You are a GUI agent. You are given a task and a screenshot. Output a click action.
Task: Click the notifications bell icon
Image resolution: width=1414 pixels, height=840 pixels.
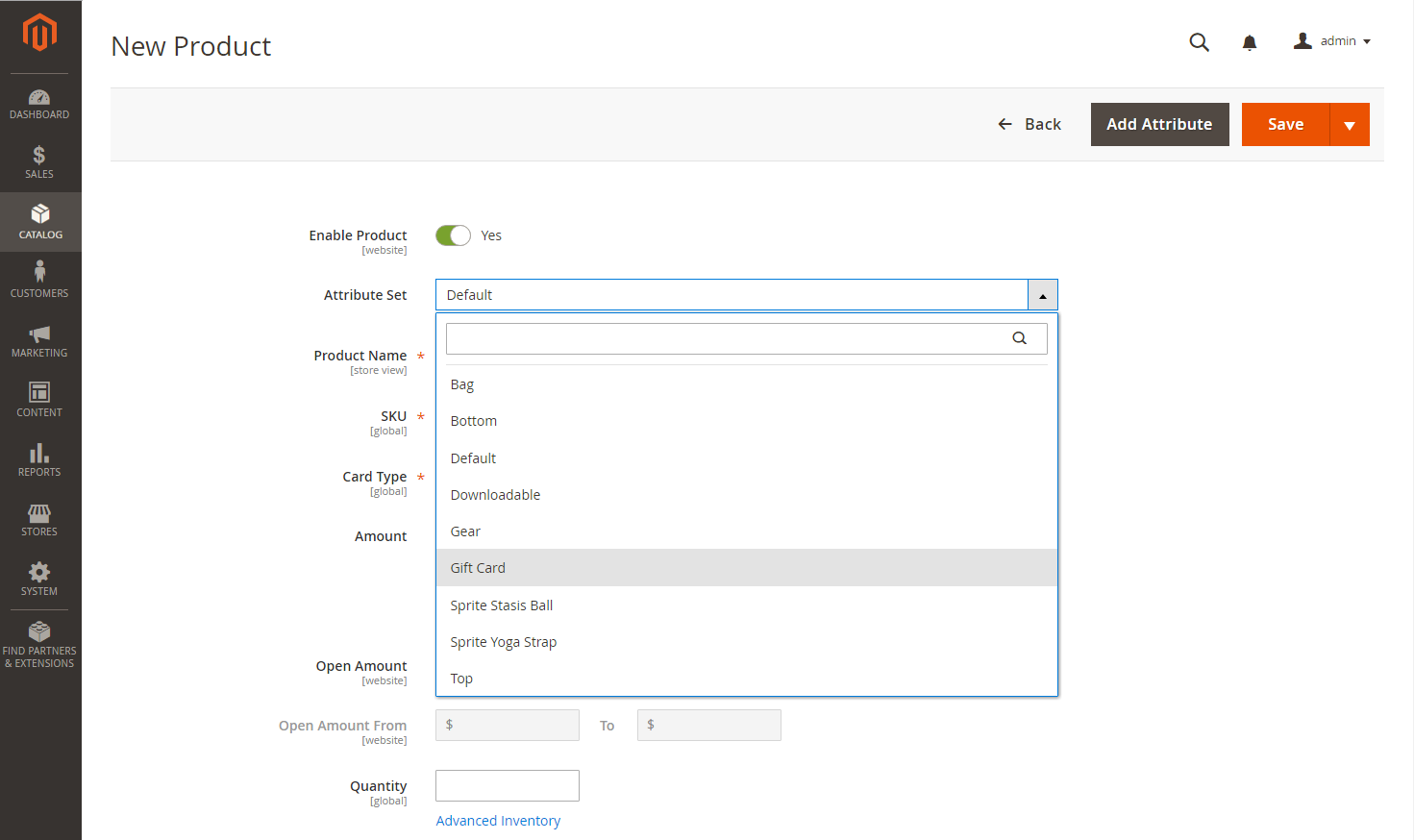1249,42
